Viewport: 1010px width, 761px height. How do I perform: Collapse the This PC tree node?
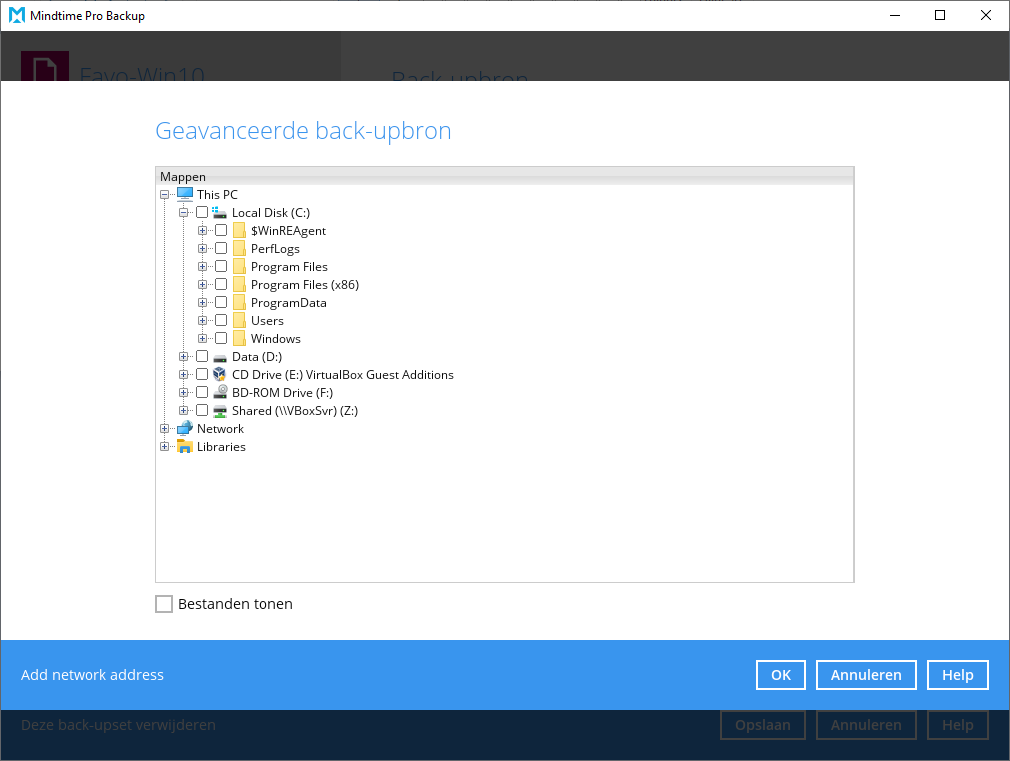(164, 195)
